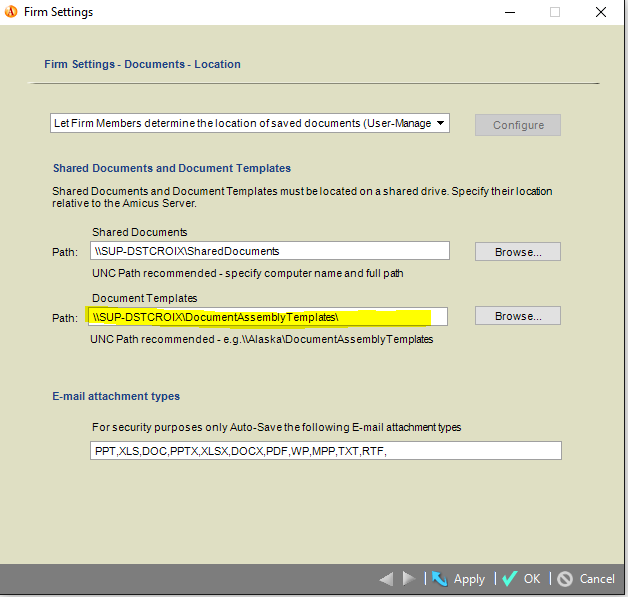
Task: Click the Document Templates label
Action: (145, 298)
